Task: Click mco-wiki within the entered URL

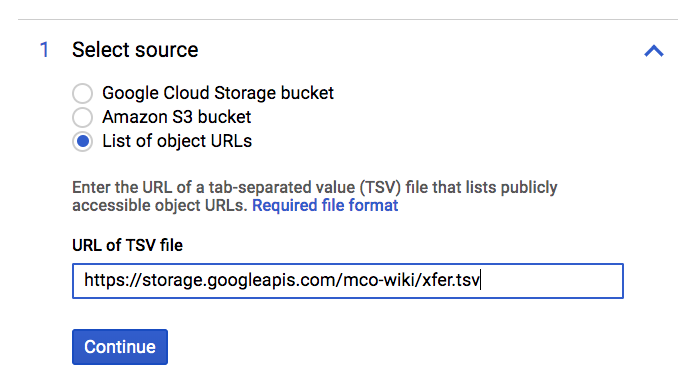Action: [379, 280]
